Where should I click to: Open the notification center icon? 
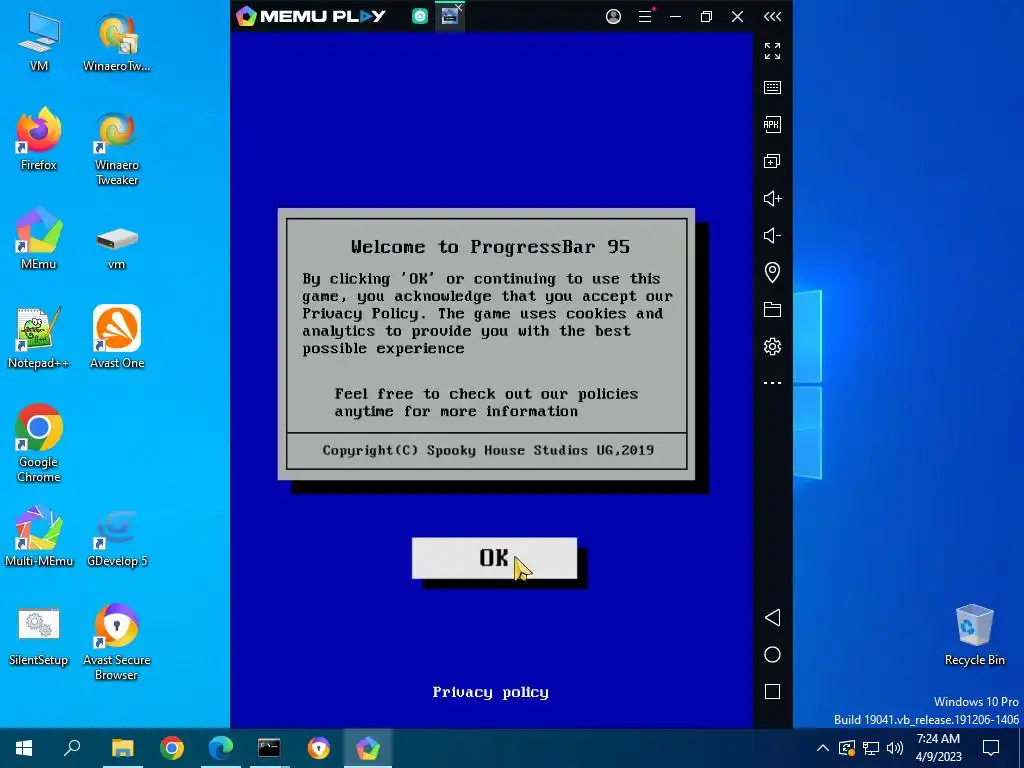click(991, 748)
